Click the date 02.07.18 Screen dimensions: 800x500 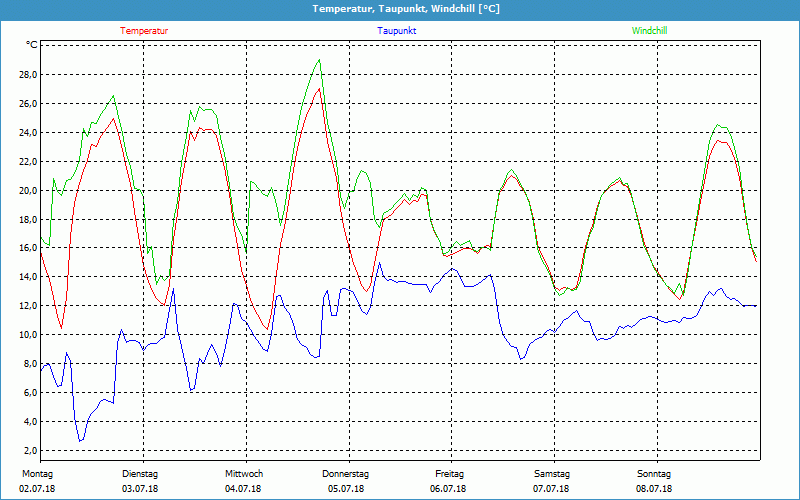[37, 489]
